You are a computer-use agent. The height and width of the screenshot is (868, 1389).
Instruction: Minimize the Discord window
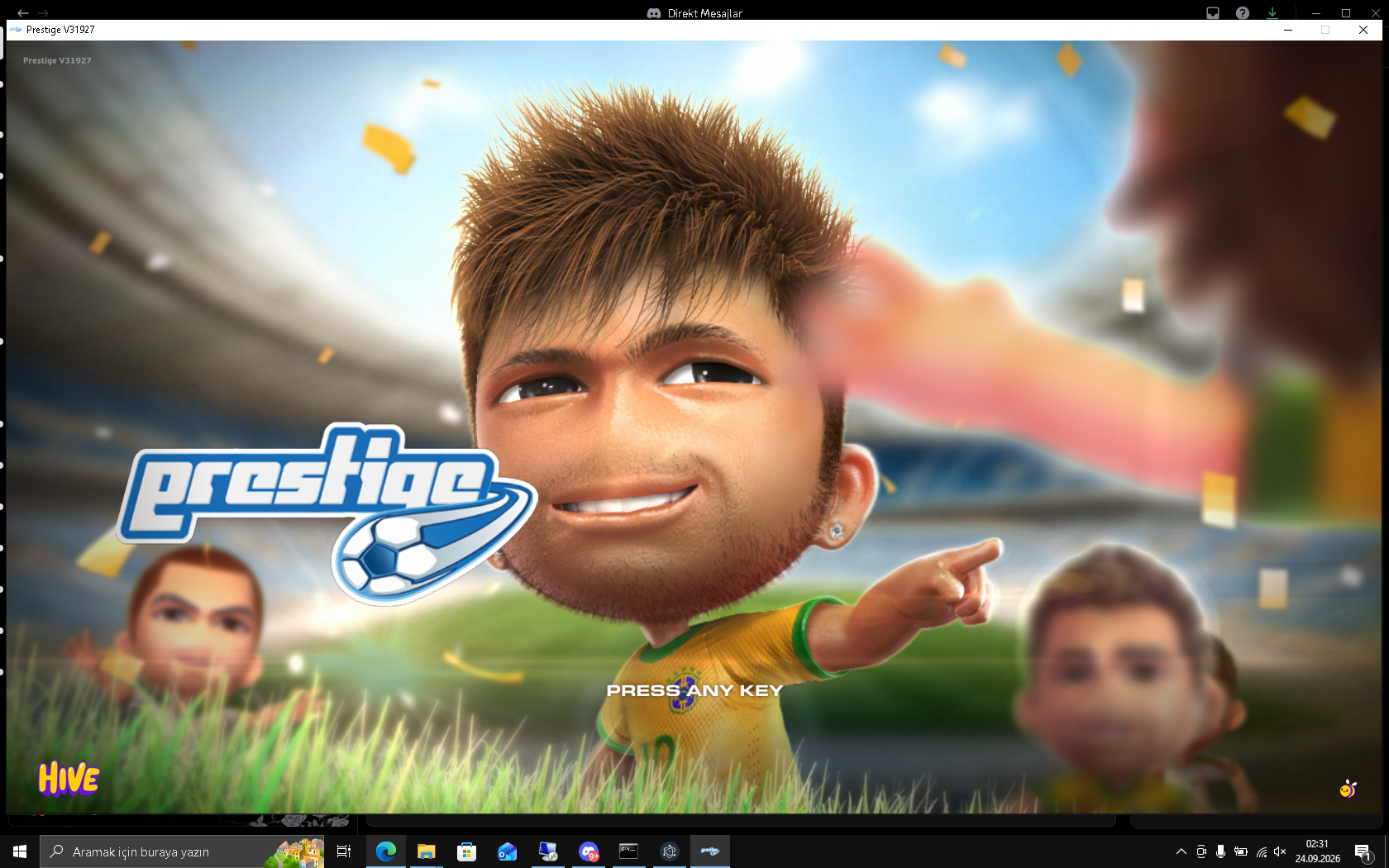point(1316,13)
